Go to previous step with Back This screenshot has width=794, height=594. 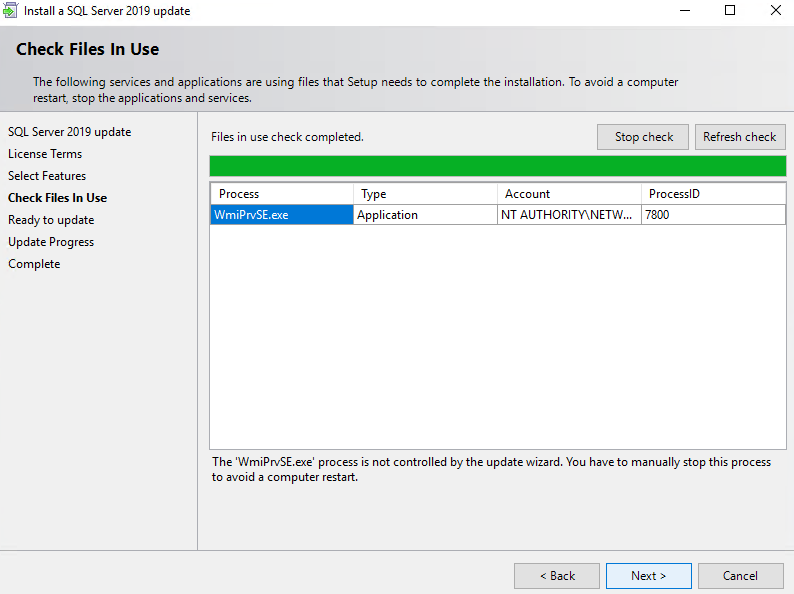click(557, 576)
